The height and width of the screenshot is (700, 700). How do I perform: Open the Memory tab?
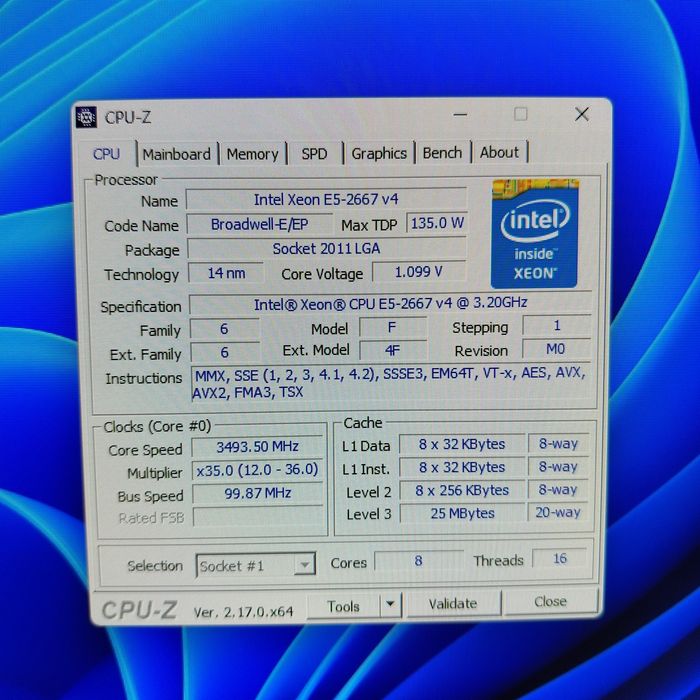[252, 154]
